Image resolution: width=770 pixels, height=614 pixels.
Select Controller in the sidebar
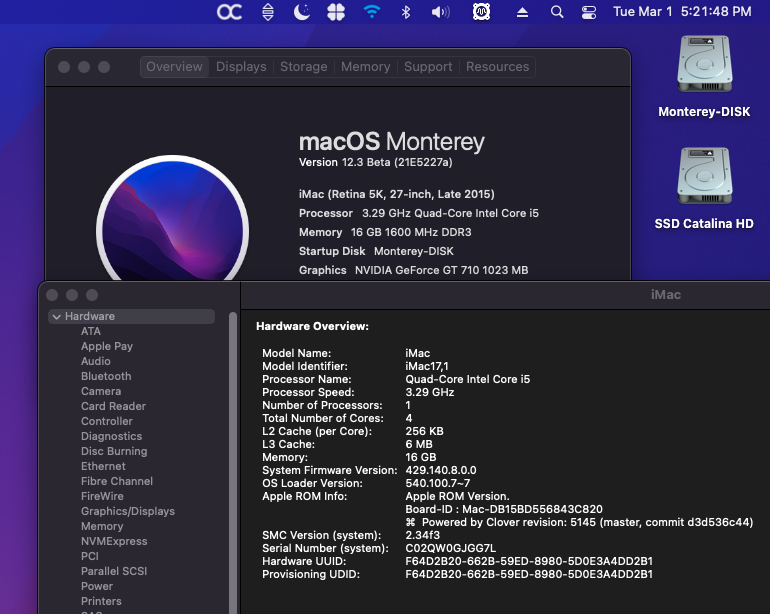pyautogui.click(x=107, y=421)
